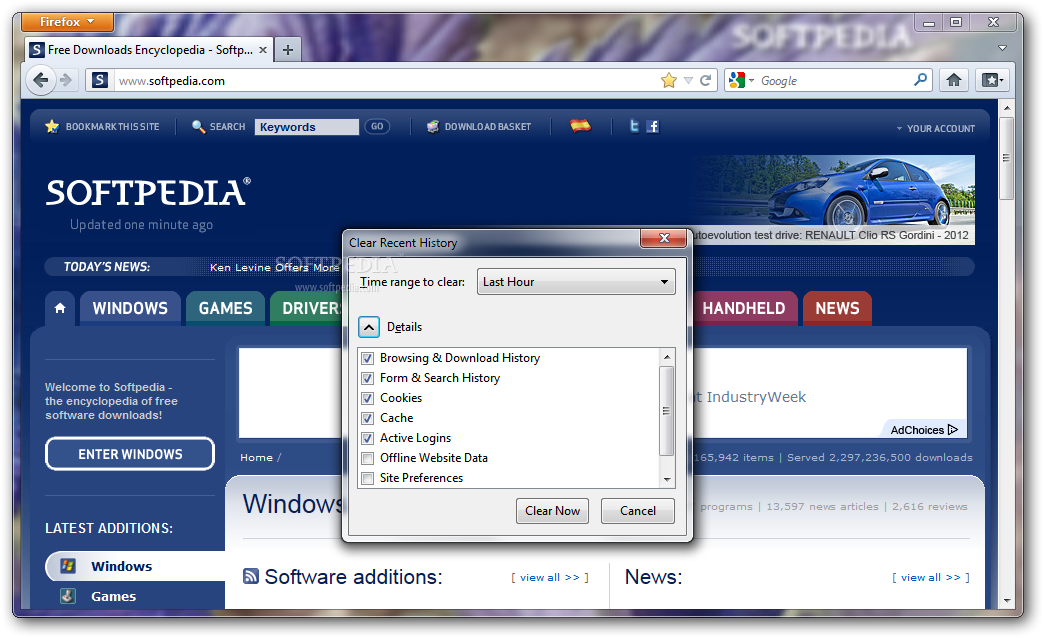Click the details list scrollbar thumb
The height and width of the screenshot is (638, 1044).
(666, 411)
